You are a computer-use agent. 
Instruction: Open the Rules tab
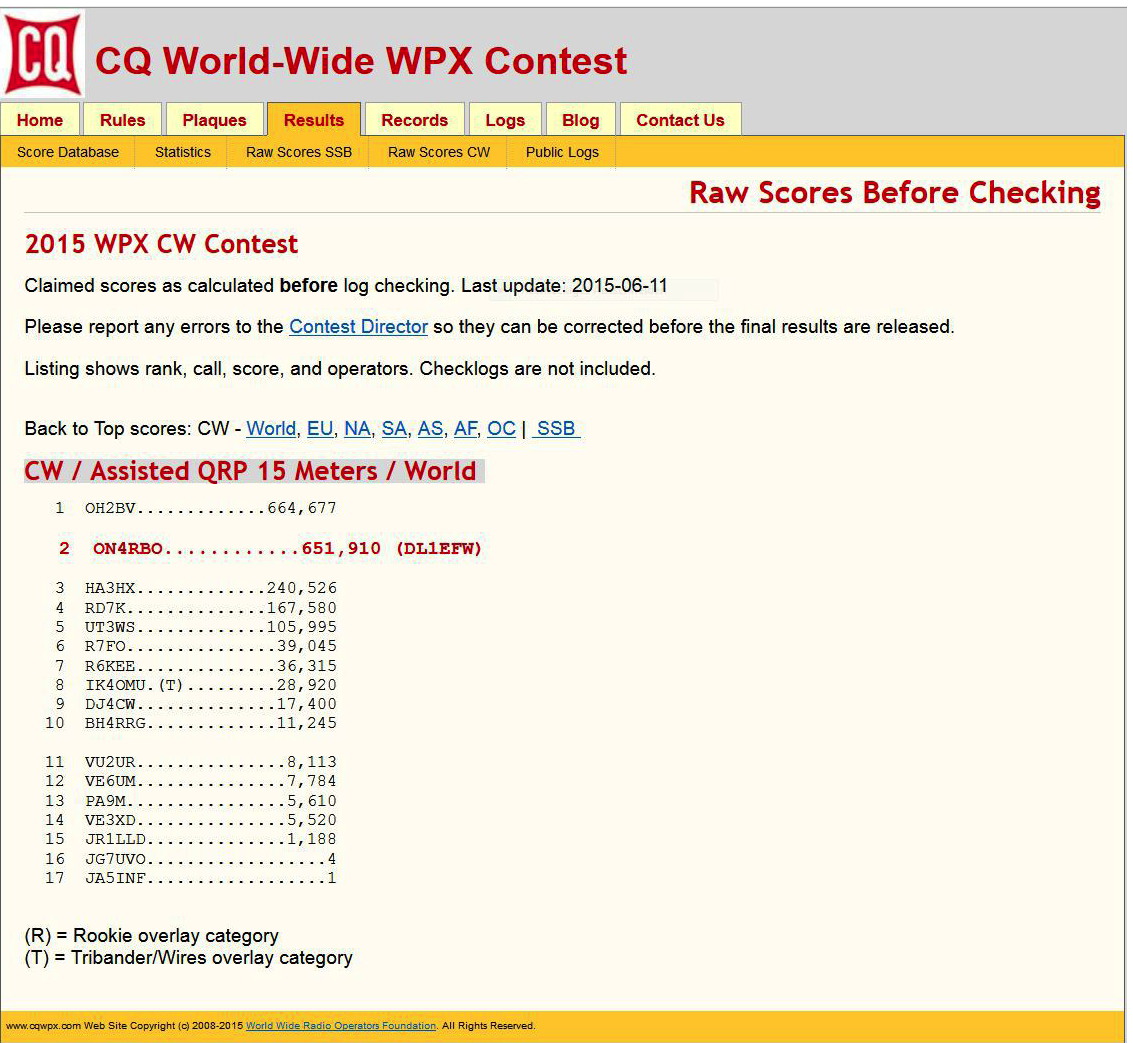[122, 120]
